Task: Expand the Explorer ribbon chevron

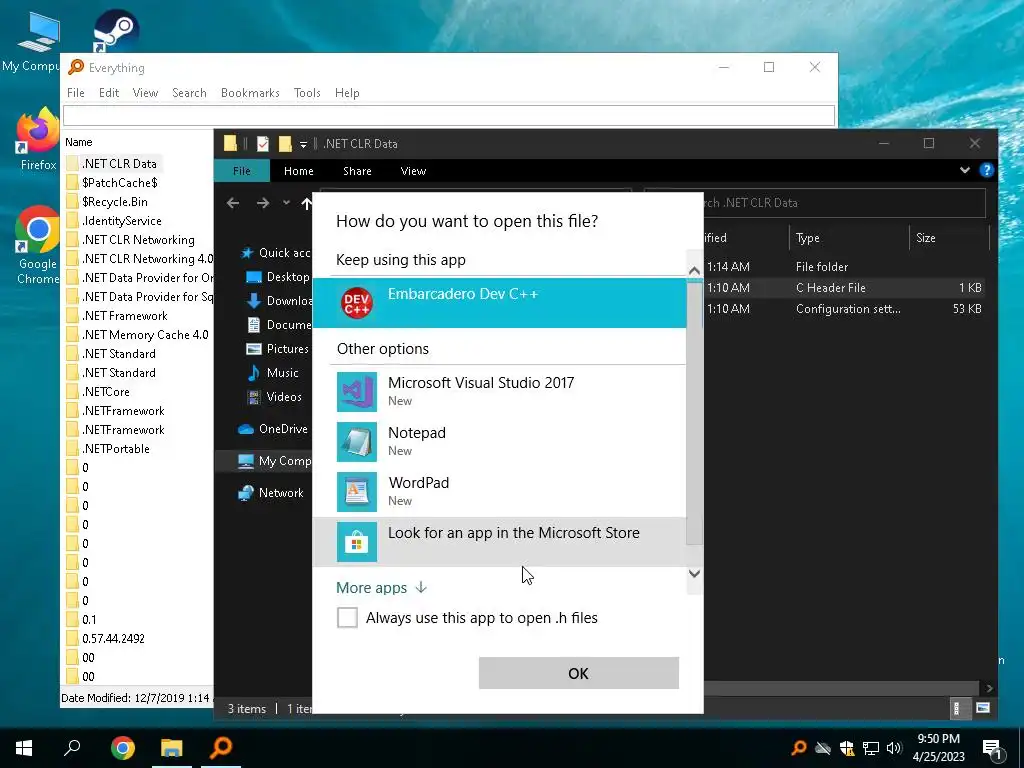Action: pos(965,170)
